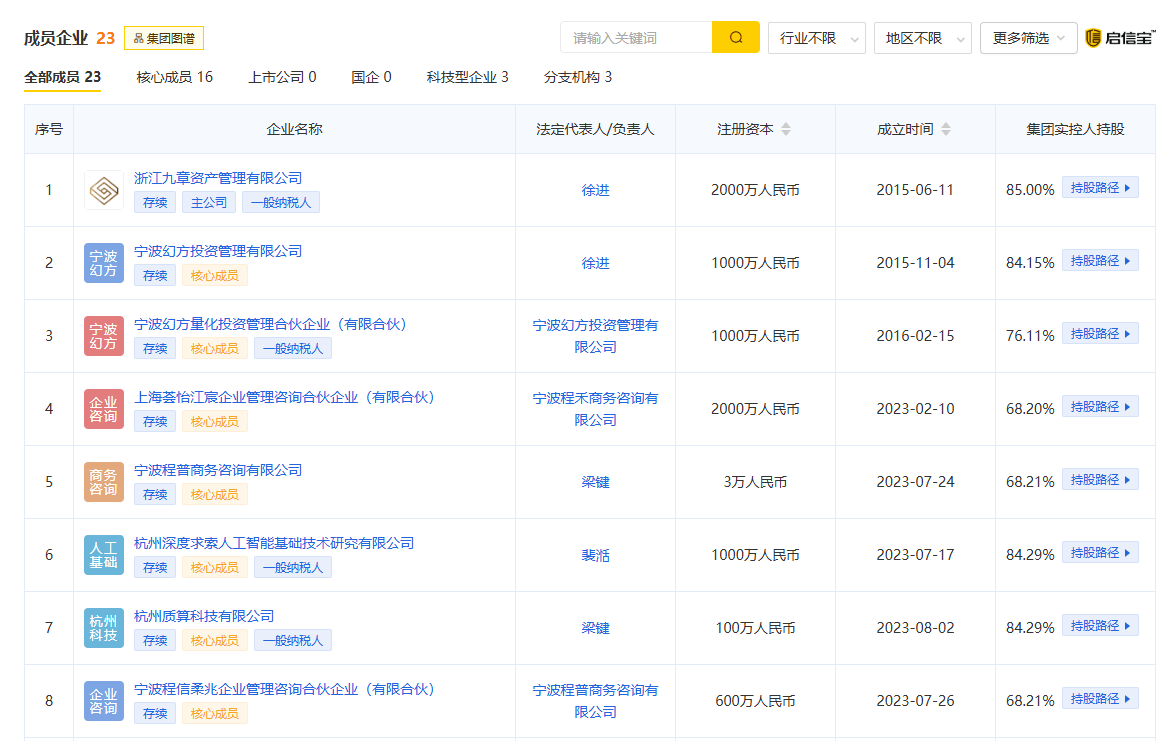
Task: Open the 集团图谱 group chart
Action: [x=164, y=39]
